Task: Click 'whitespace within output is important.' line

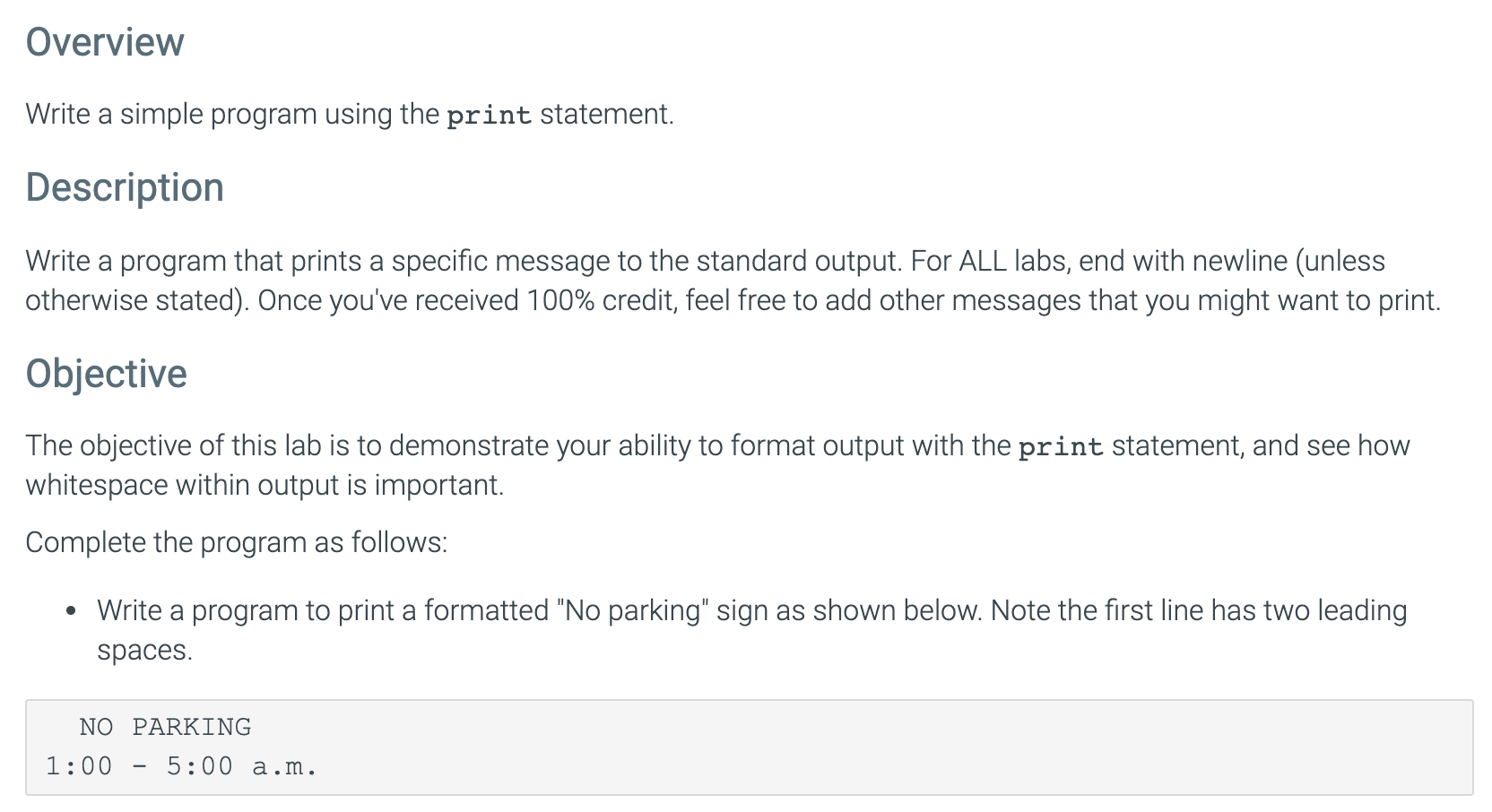Action: [x=265, y=485]
